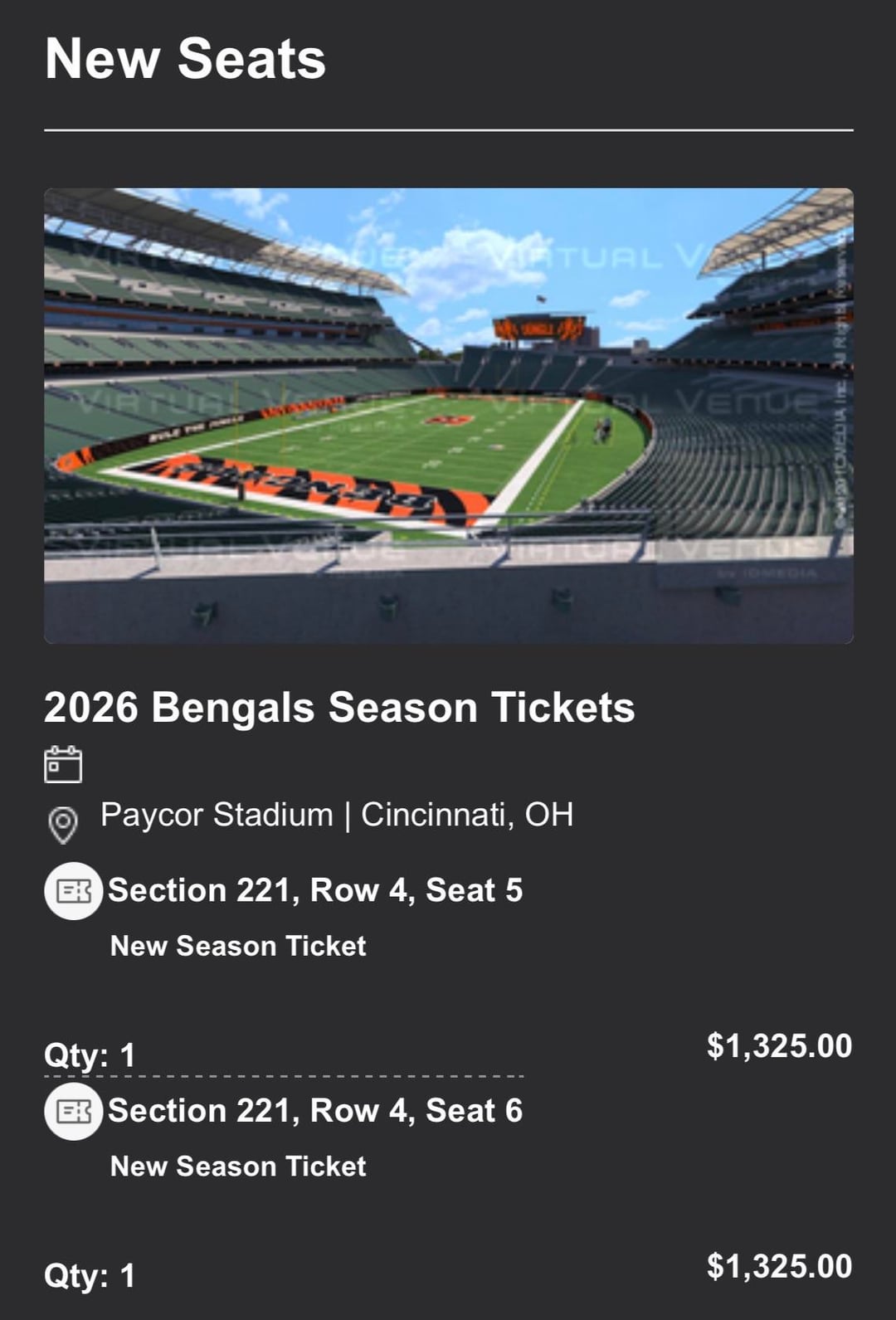Click the $1,325.00 price for Seat 6
Viewport: 896px width, 1320px height.
[x=779, y=1267]
